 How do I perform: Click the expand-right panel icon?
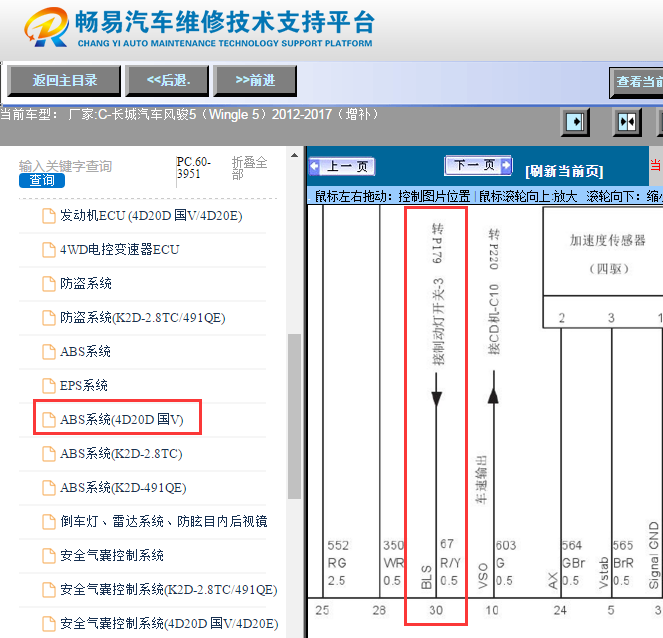575,122
